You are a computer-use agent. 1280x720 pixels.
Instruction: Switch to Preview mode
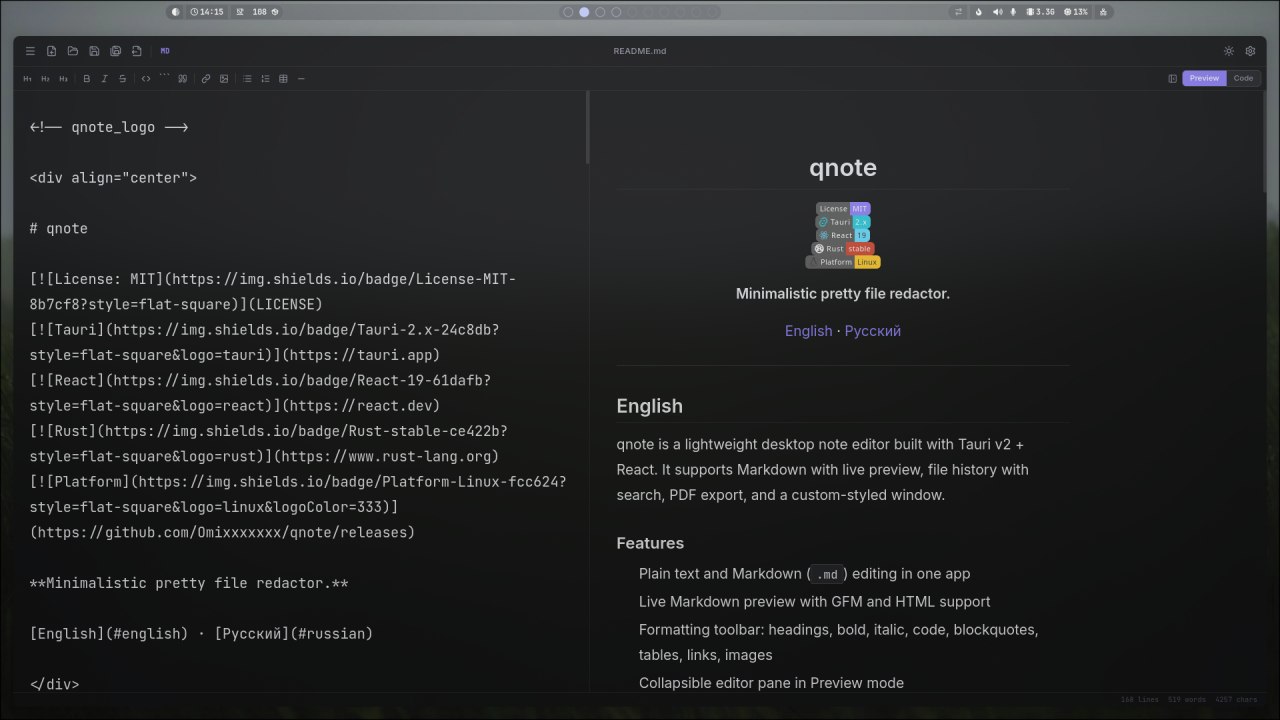point(1204,78)
